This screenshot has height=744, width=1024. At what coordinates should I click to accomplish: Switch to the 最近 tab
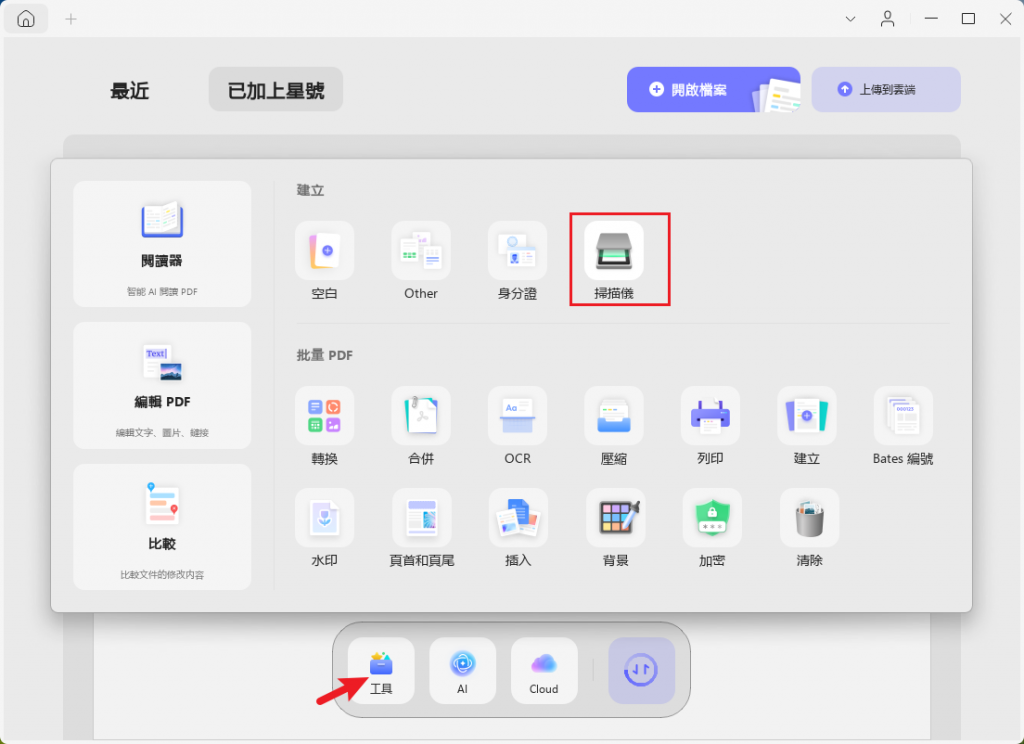click(128, 90)
